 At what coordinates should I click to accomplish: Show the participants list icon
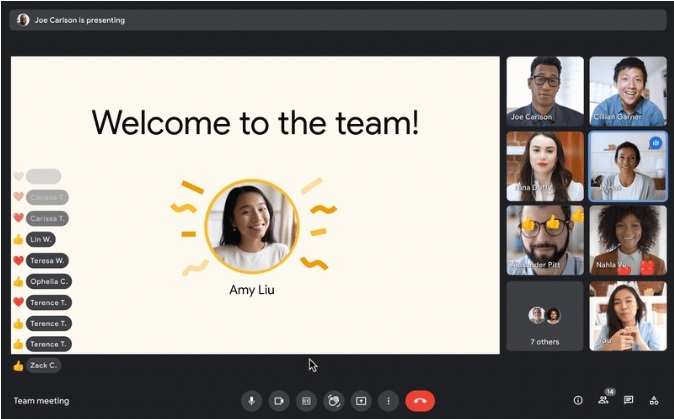(x=604, y=400)
